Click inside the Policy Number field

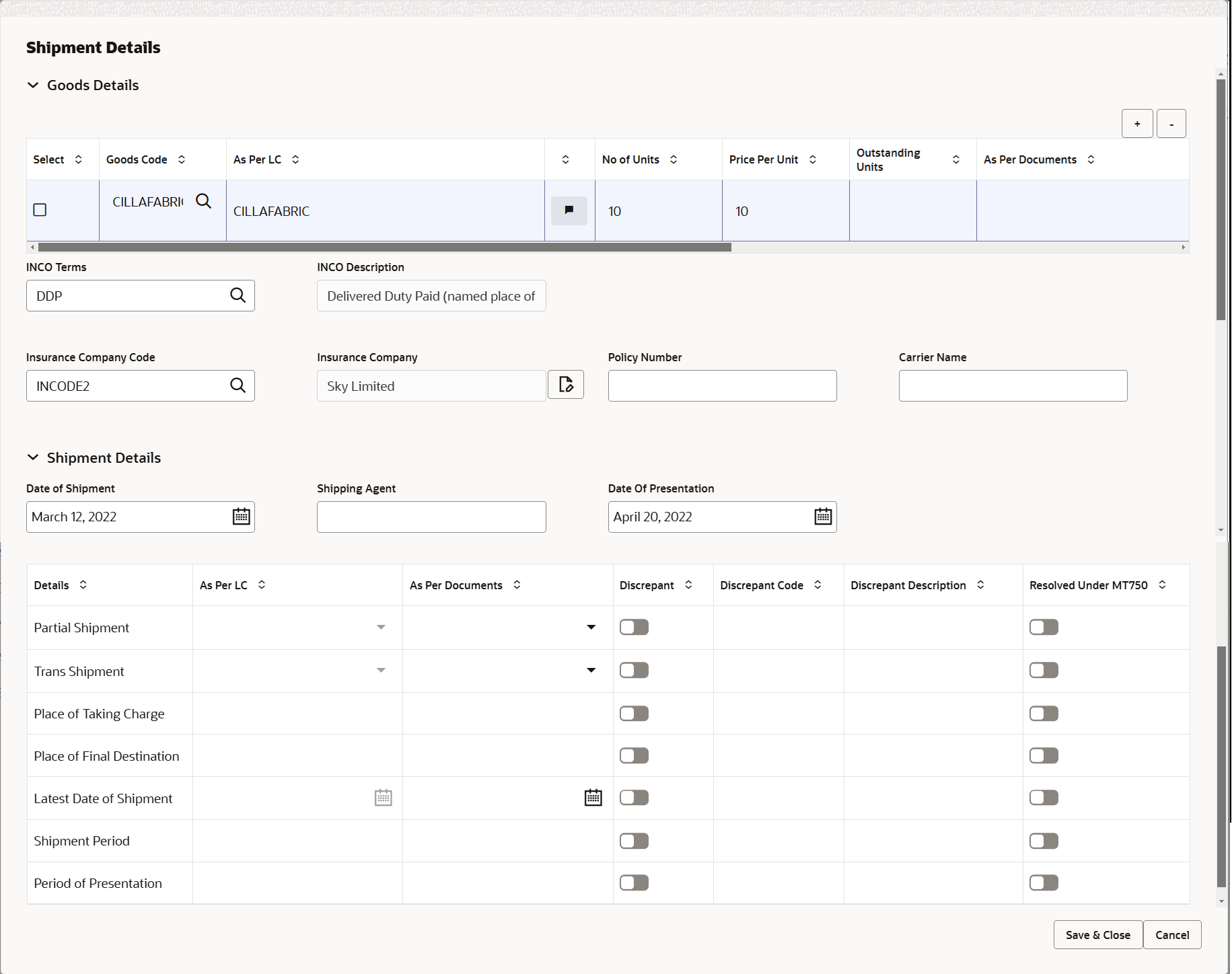click(721, 385)
